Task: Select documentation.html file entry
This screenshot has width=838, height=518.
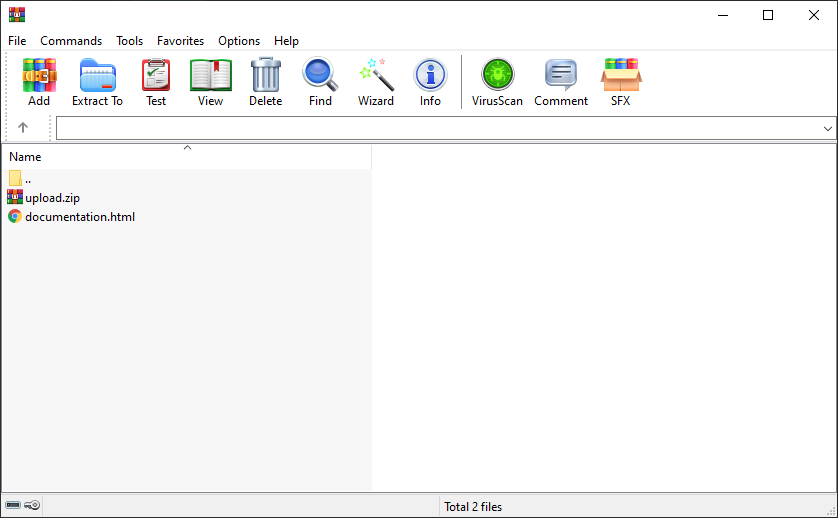Action: [79, 216]
